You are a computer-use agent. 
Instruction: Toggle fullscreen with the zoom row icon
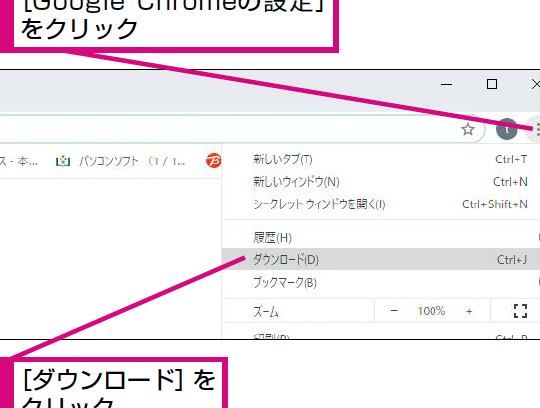[x=520, y=311]
